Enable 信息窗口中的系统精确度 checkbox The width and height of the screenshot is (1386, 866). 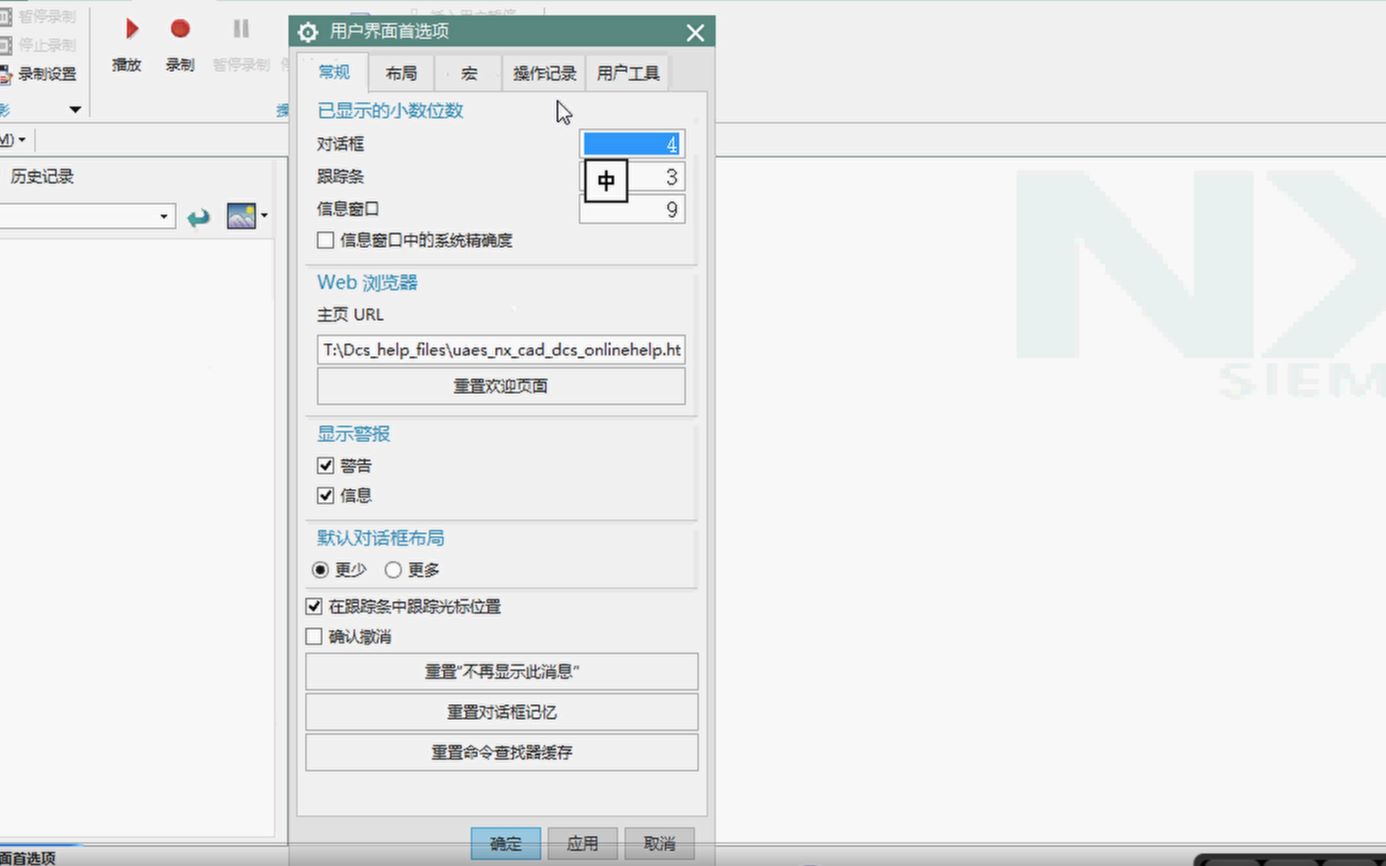coord(325,240)
